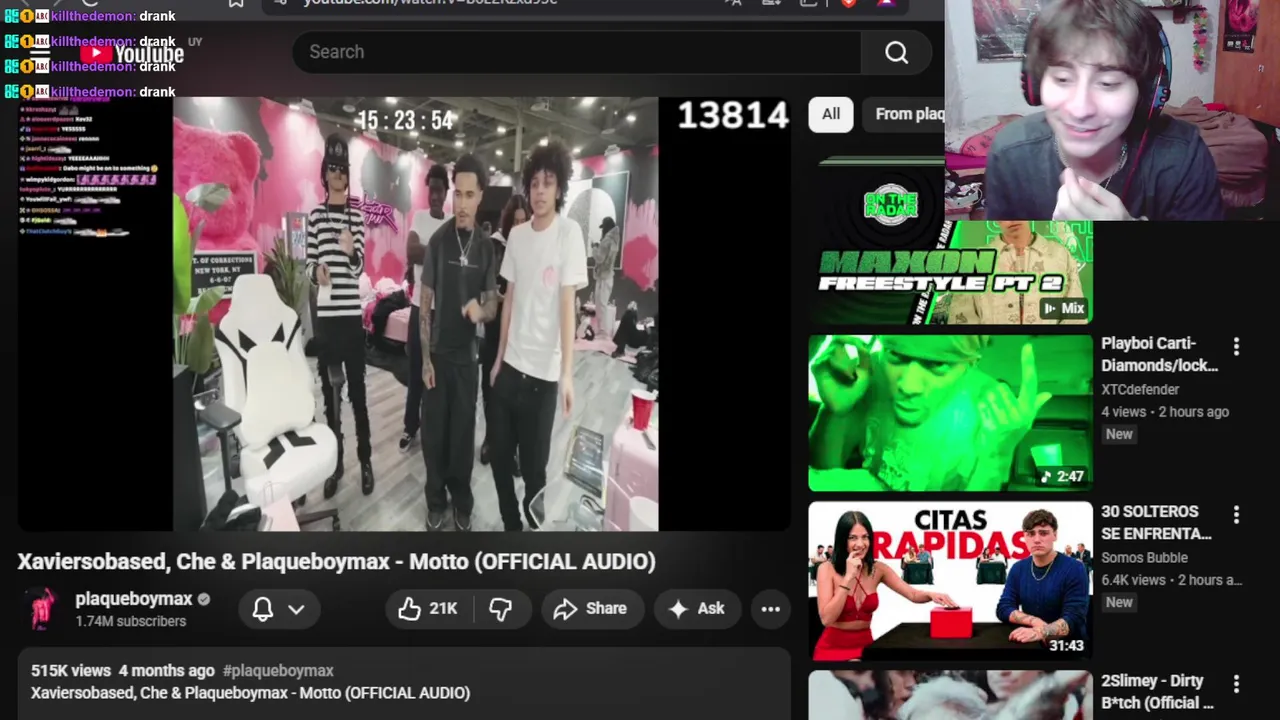Click the #plaqueboymax hashtag

[278, 670]
